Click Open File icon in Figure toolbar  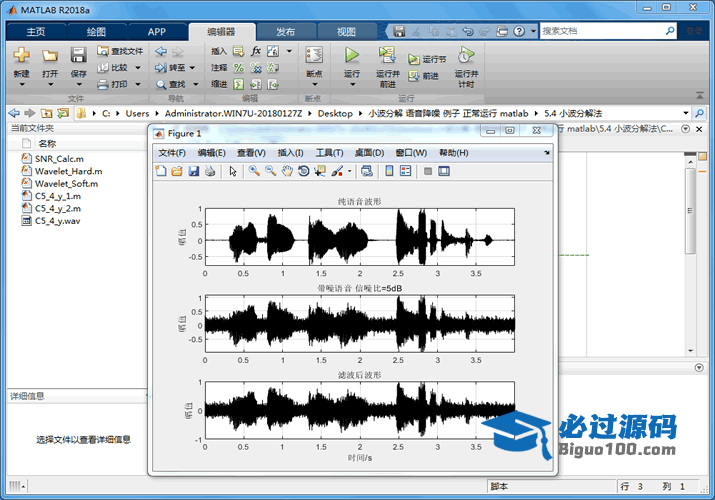[x=177, y=171]
